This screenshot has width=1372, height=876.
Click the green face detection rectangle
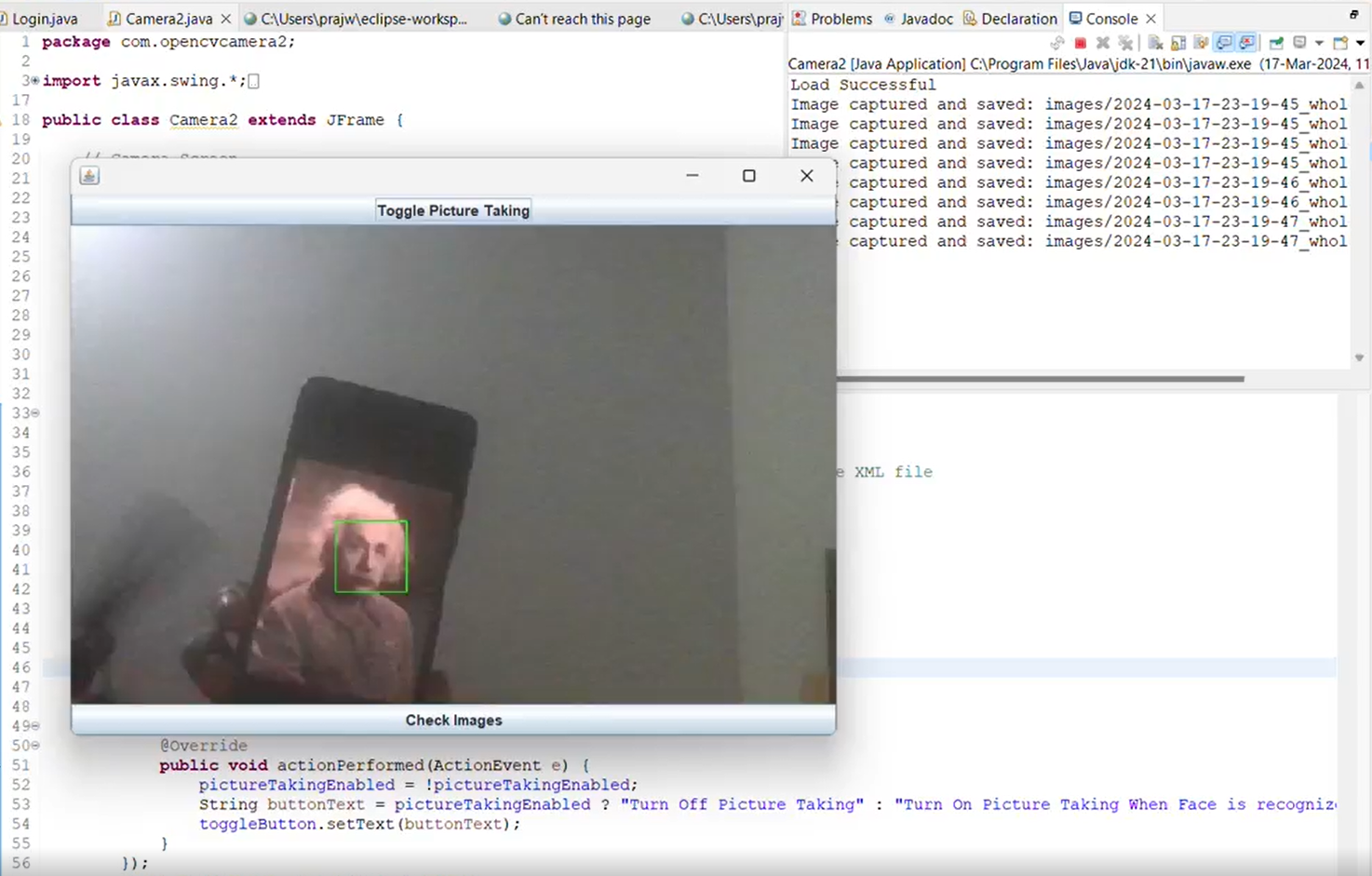point(370,556)
